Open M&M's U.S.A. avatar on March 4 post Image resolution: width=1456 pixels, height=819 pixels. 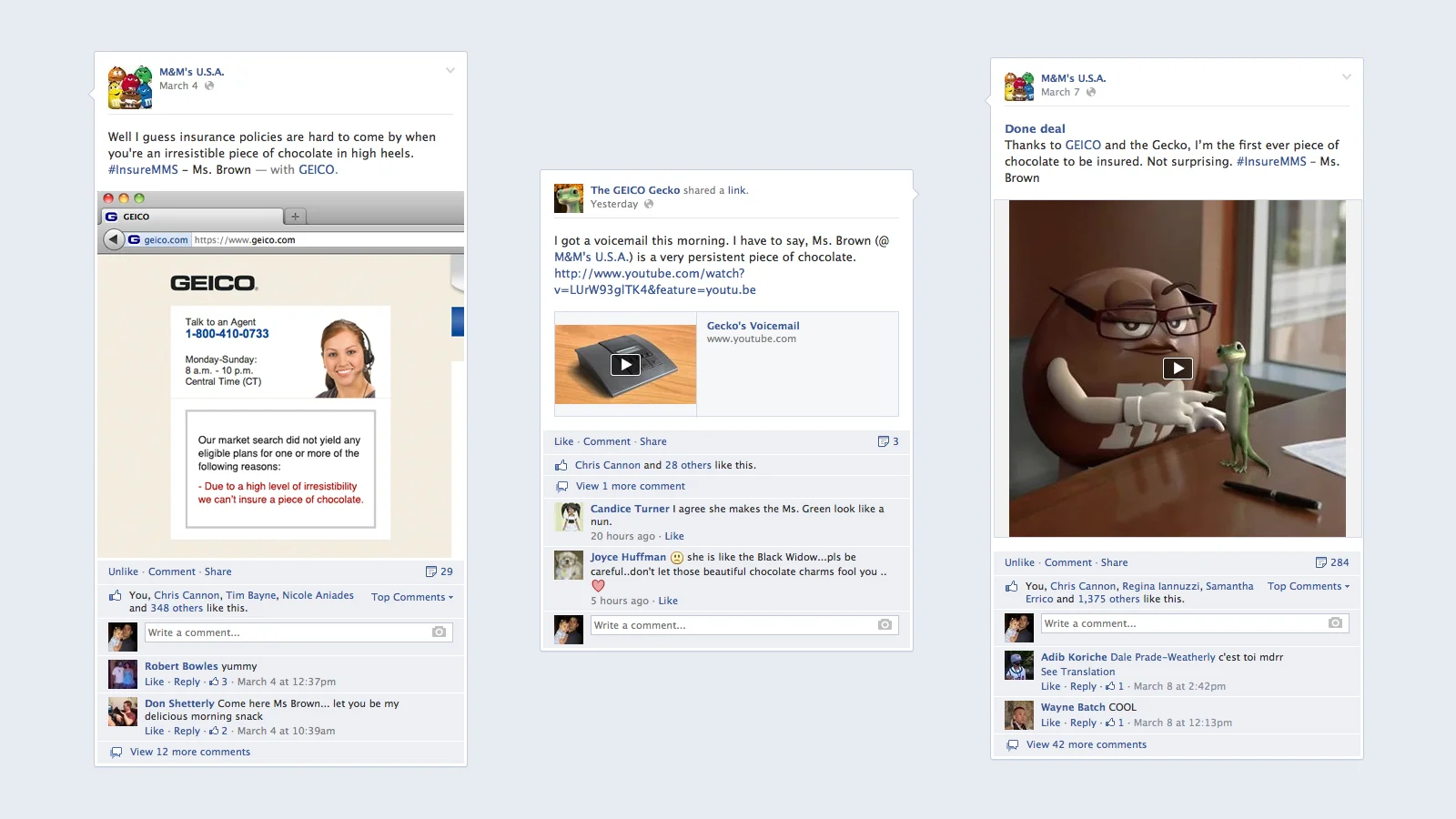(x=130, y=87)
